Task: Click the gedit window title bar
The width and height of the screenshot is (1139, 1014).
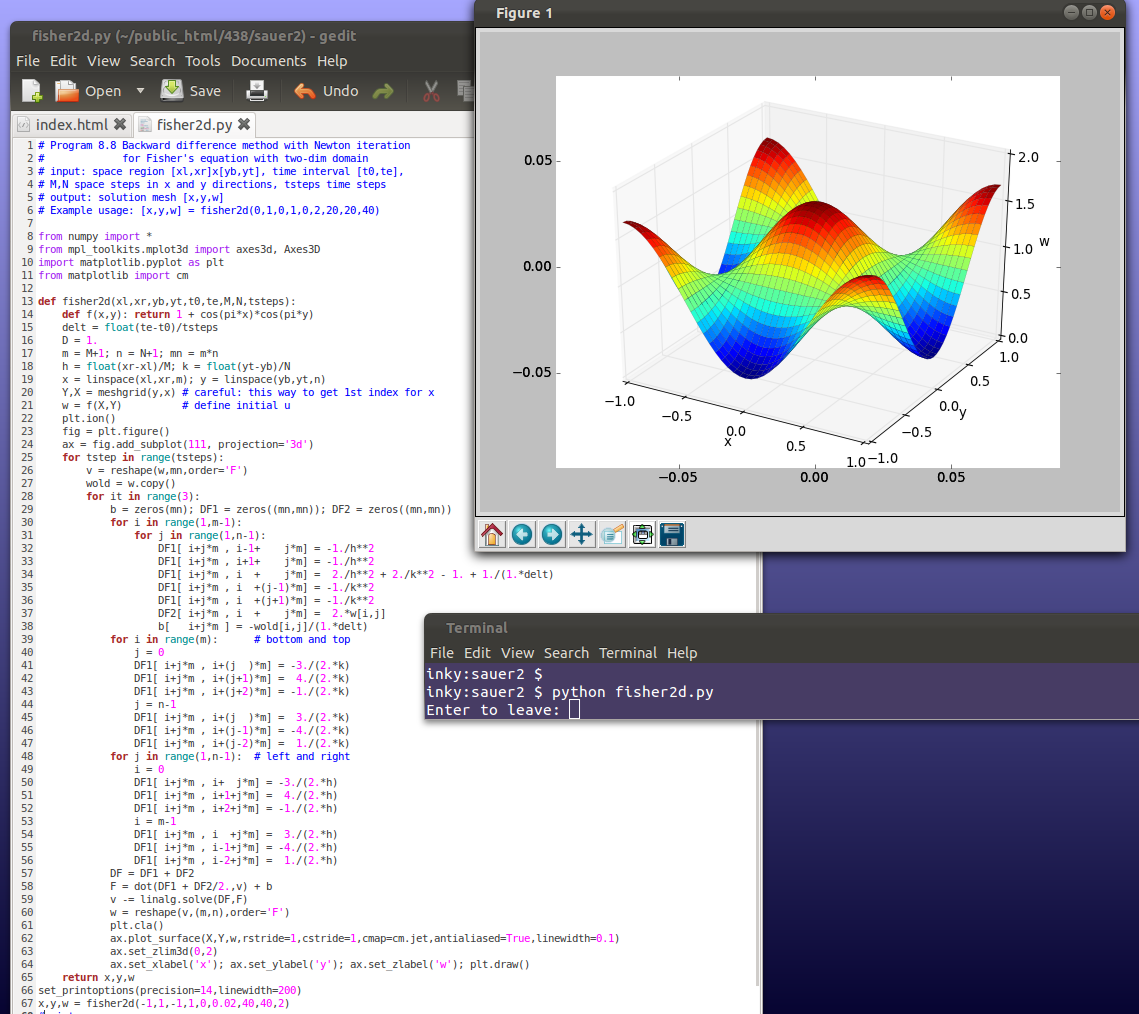Action: point(242,36)
